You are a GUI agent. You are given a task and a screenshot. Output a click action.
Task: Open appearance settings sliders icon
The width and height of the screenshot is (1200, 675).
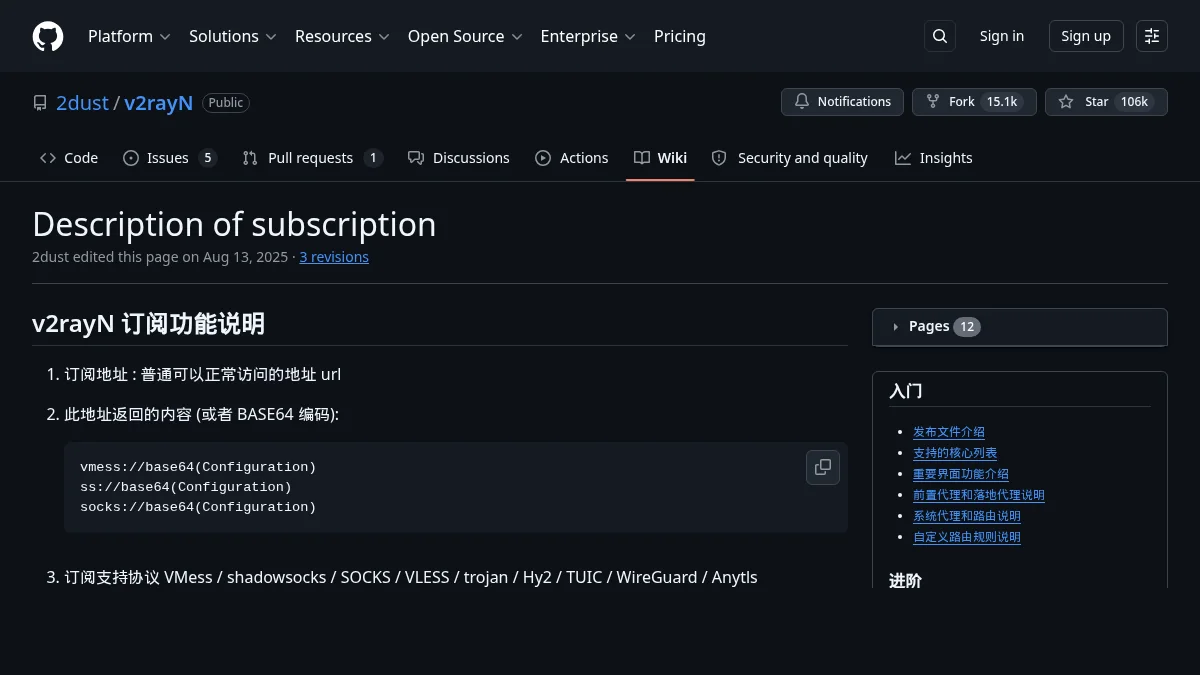1152,36
